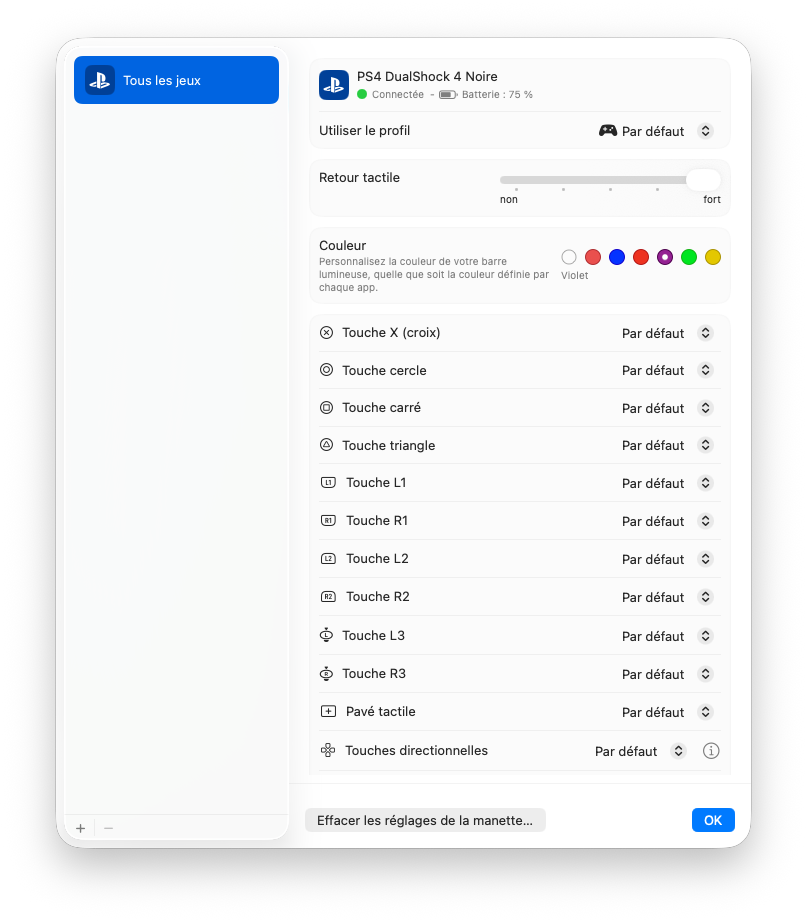The image size is (807, 922).
Task: Select the white color option
Action: [x=569, y=257]
